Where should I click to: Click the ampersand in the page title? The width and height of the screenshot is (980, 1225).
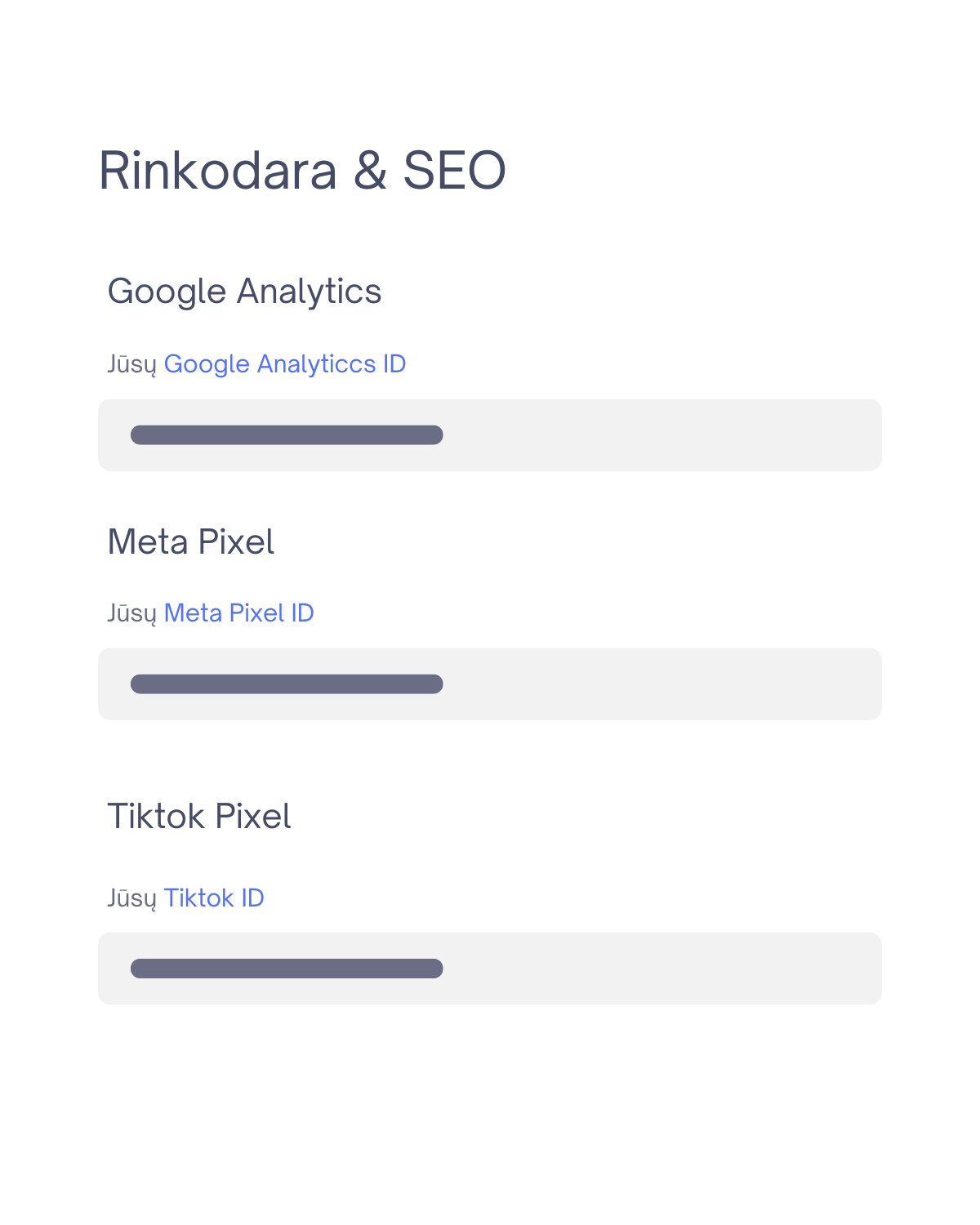(370, 171)
